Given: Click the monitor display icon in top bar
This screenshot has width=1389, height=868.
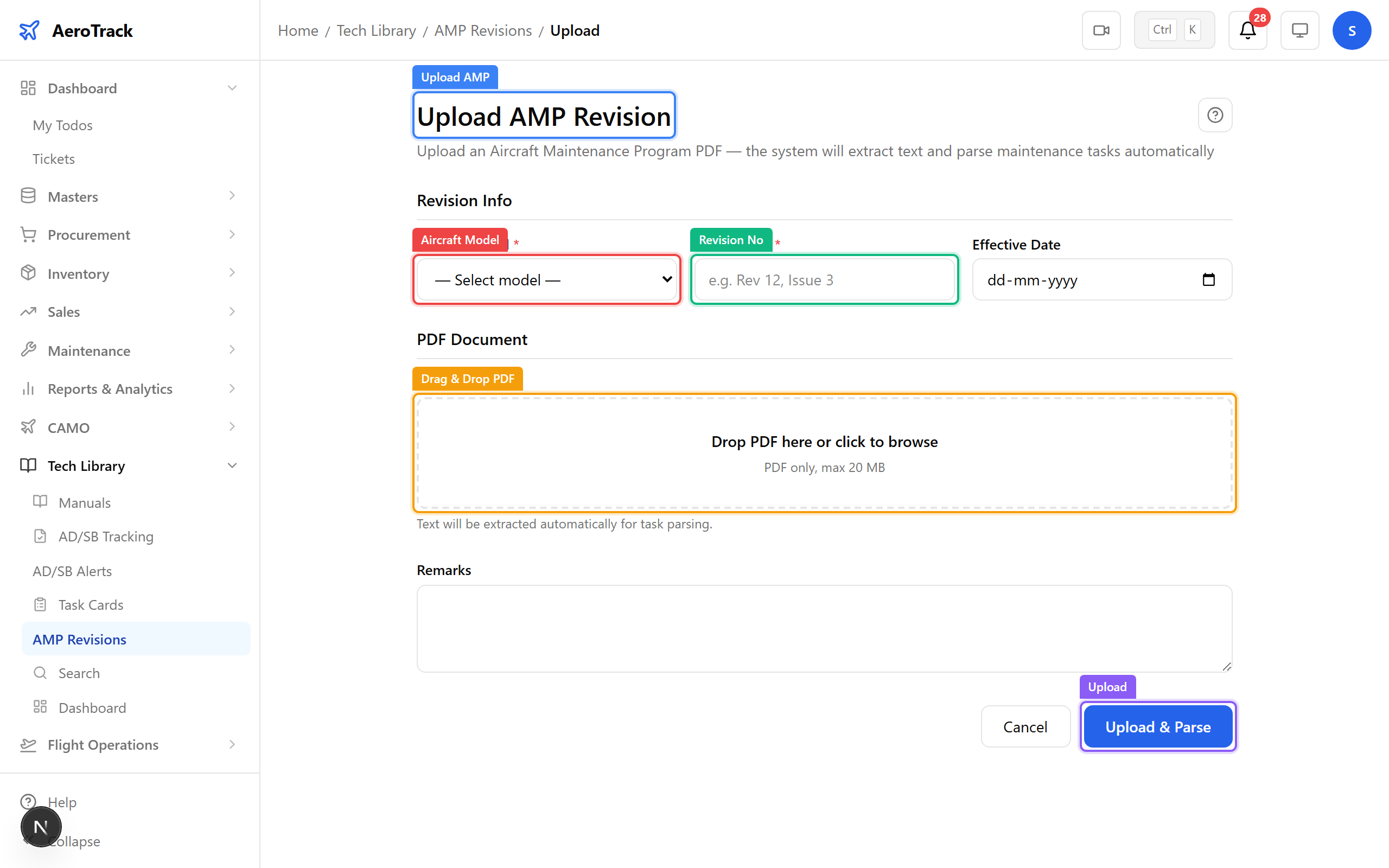Looking at the screenshot, I should 1299,30.
